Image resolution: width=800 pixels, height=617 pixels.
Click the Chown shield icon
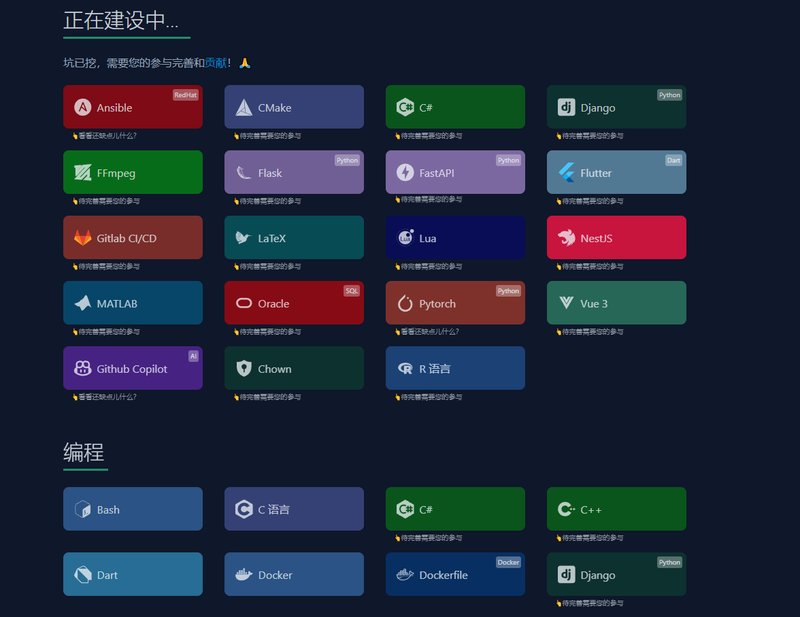244,369
